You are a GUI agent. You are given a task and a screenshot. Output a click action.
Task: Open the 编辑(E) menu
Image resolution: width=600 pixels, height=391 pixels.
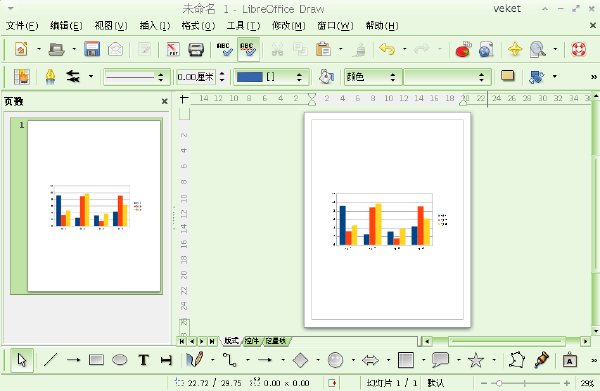(66, 26)
